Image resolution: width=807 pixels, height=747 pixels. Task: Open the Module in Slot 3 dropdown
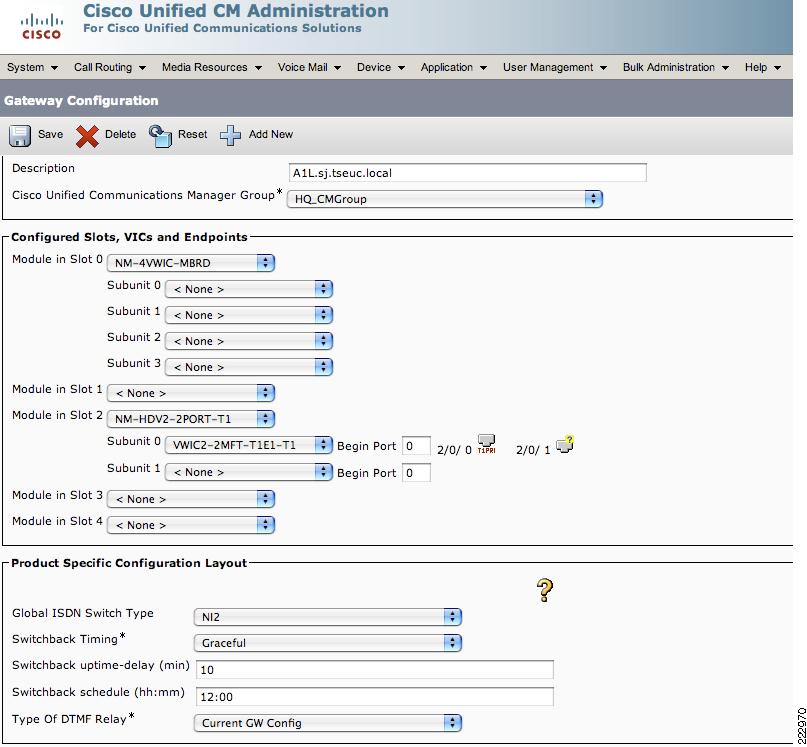pos(190,499)
